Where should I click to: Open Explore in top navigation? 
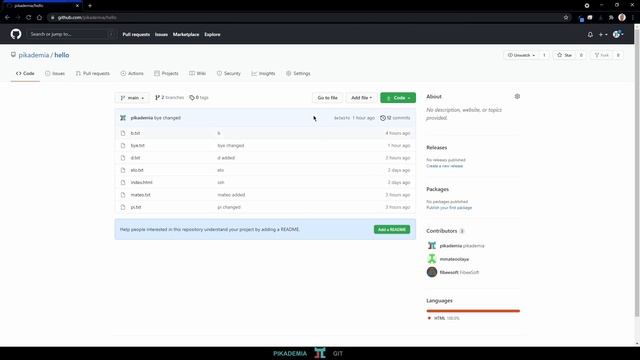point(212,35)
